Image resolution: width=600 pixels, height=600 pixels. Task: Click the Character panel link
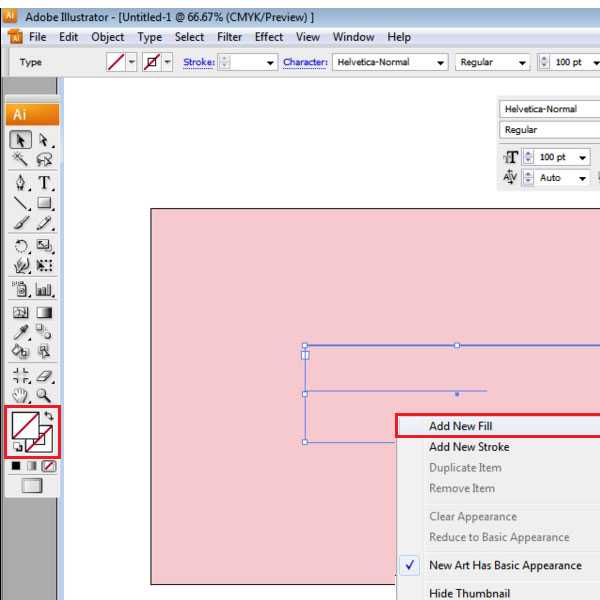coord(305,62)
